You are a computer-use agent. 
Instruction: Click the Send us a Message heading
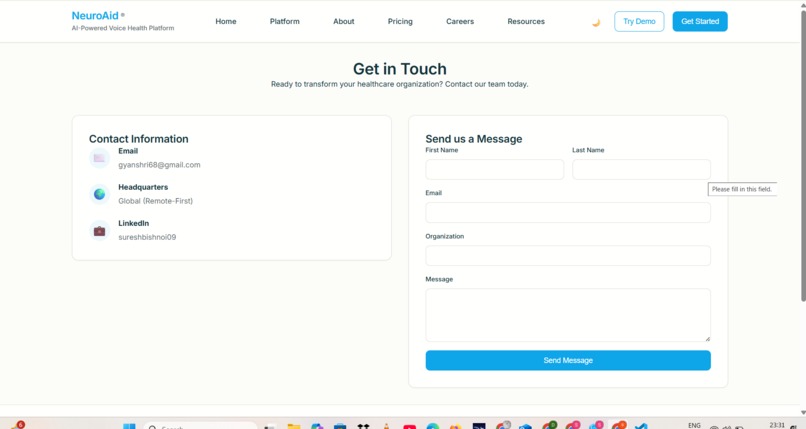(x=473, y=139)
